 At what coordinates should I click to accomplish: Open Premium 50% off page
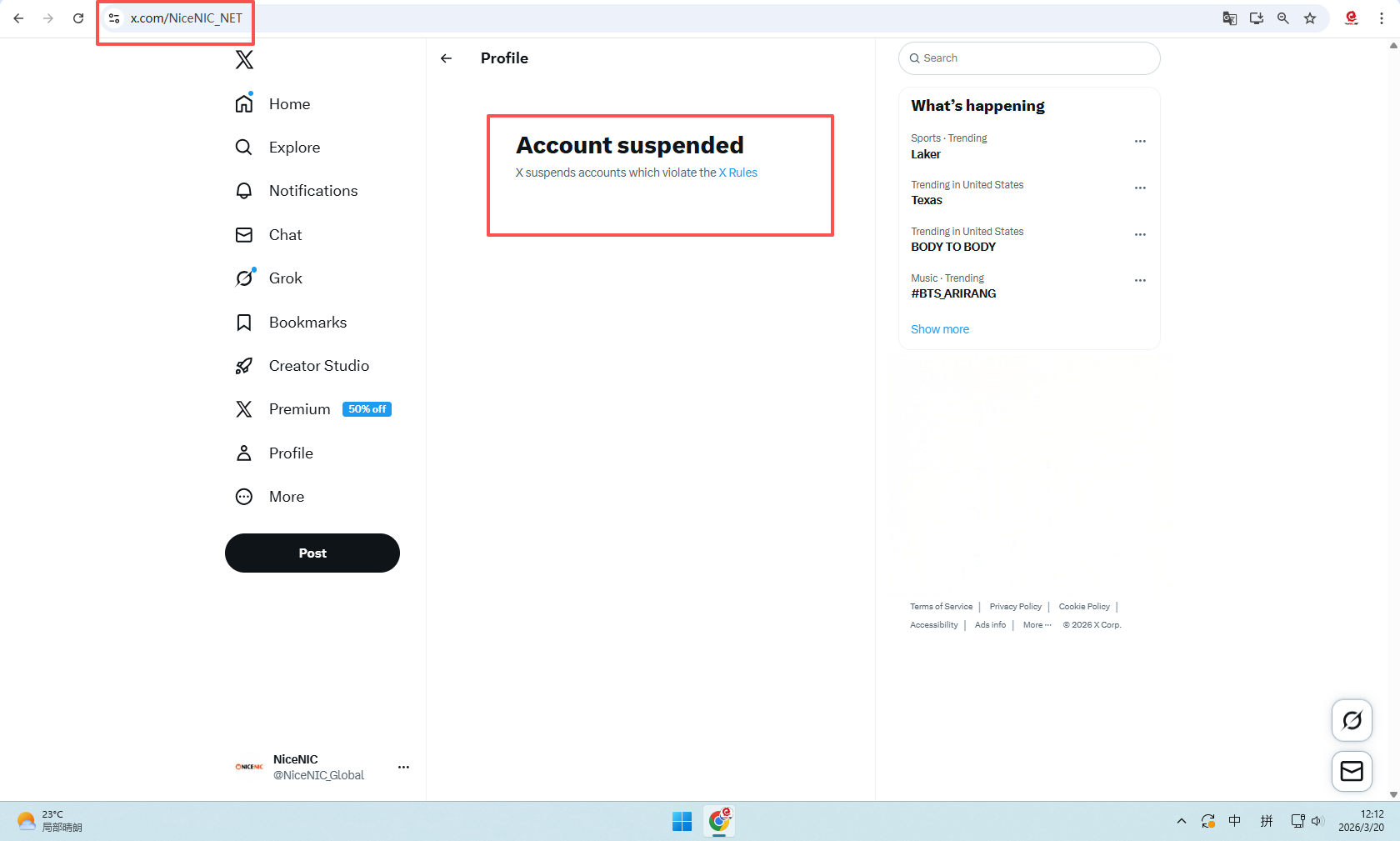tap(313, 409)
